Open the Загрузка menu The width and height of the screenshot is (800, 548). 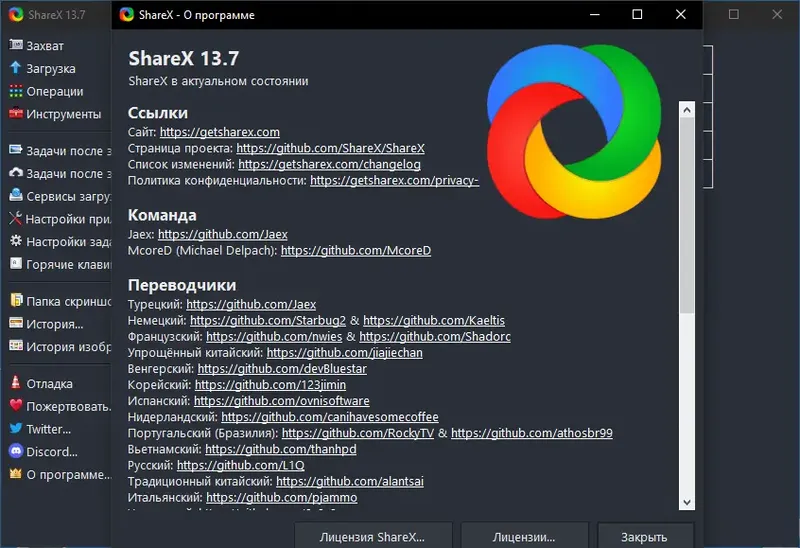[x=51, y=68]
